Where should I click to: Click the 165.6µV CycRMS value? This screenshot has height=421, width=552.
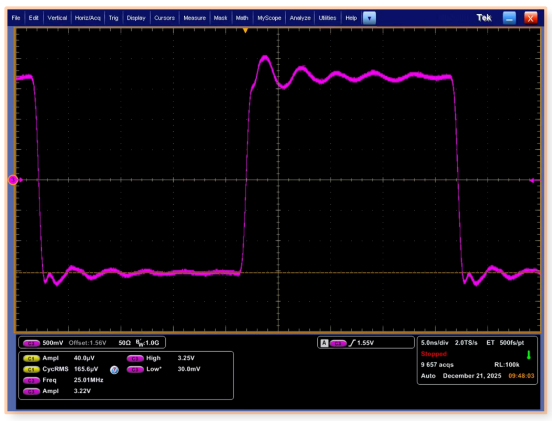(x=86, y=369)
